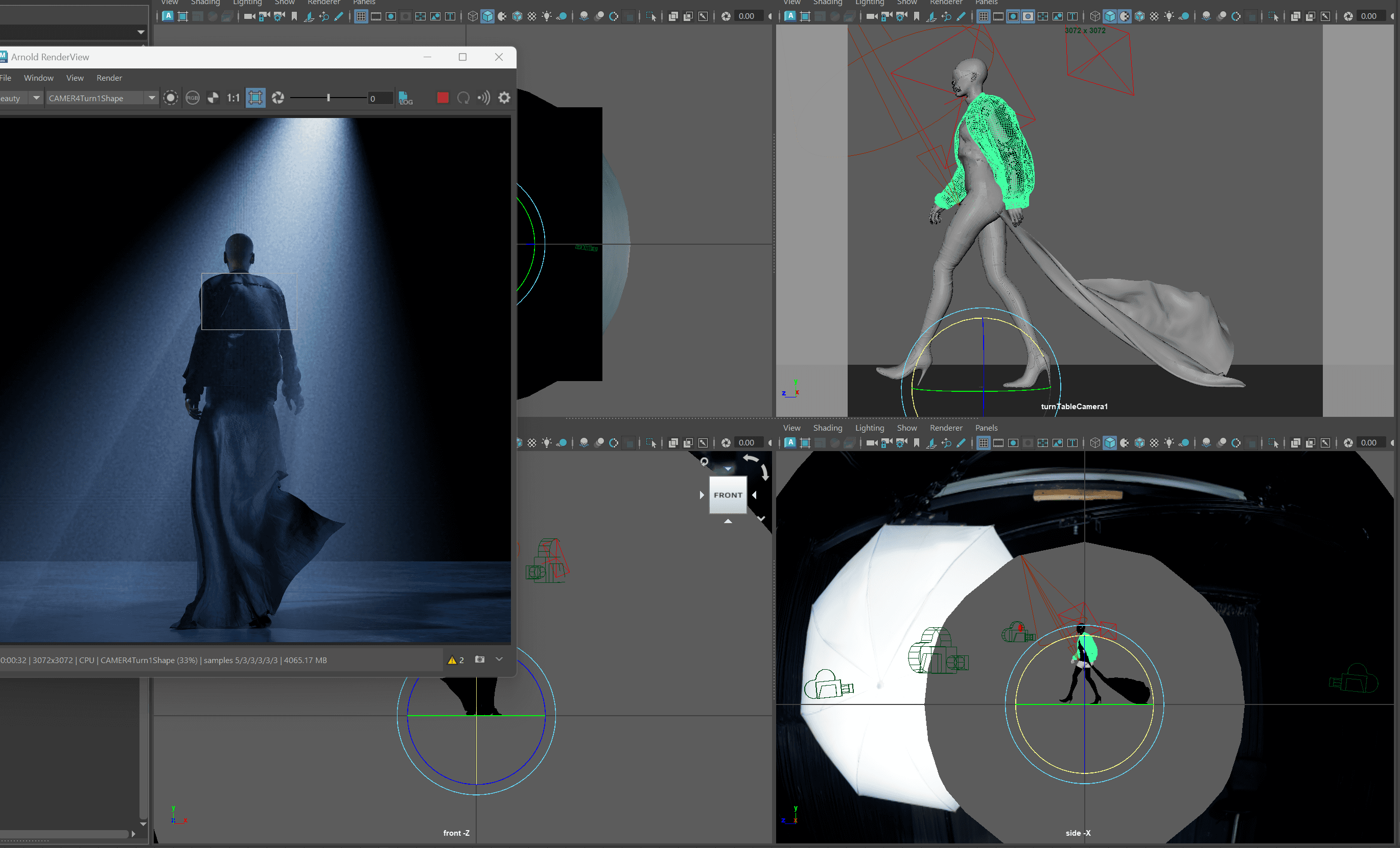Screen dimensions: 1400x848
Task: Click the FRONT face of the view cube
Action: (x=728, y=494)
